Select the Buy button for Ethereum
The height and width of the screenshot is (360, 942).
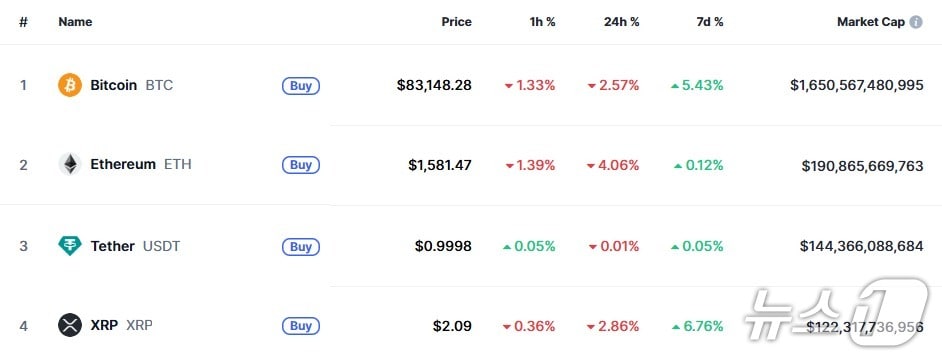(x=301, y=165)
